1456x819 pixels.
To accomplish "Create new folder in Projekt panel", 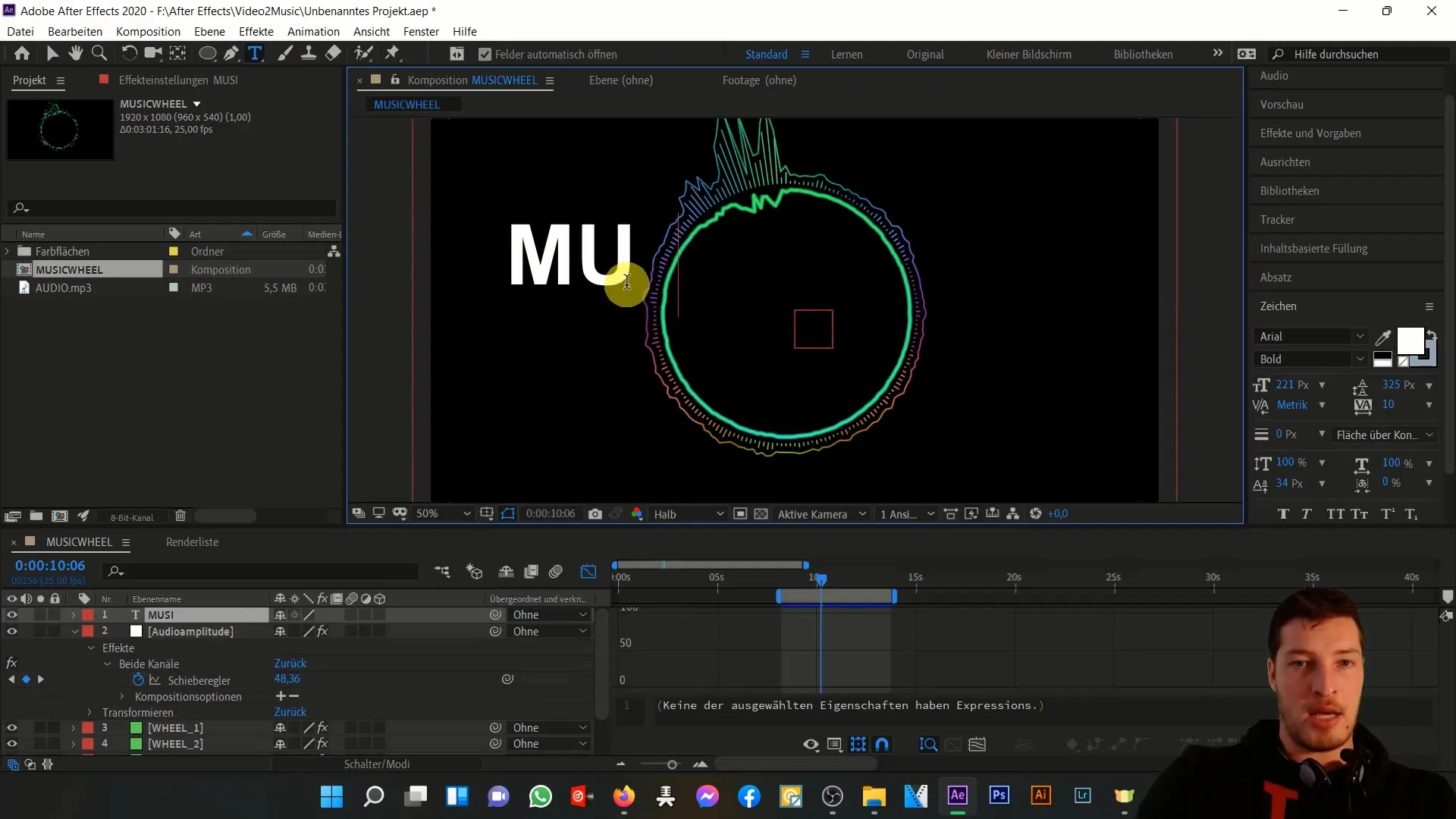I will click(x=36, y=516).
